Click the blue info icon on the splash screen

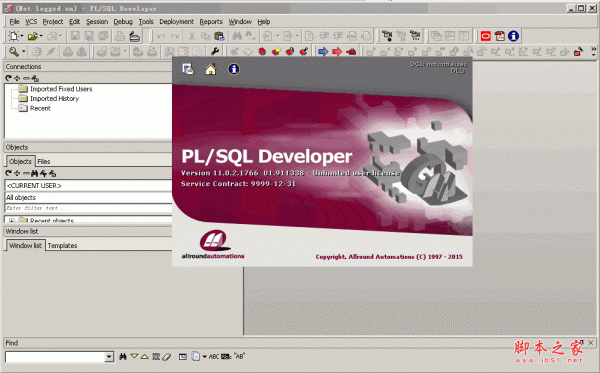click(233, 69)
